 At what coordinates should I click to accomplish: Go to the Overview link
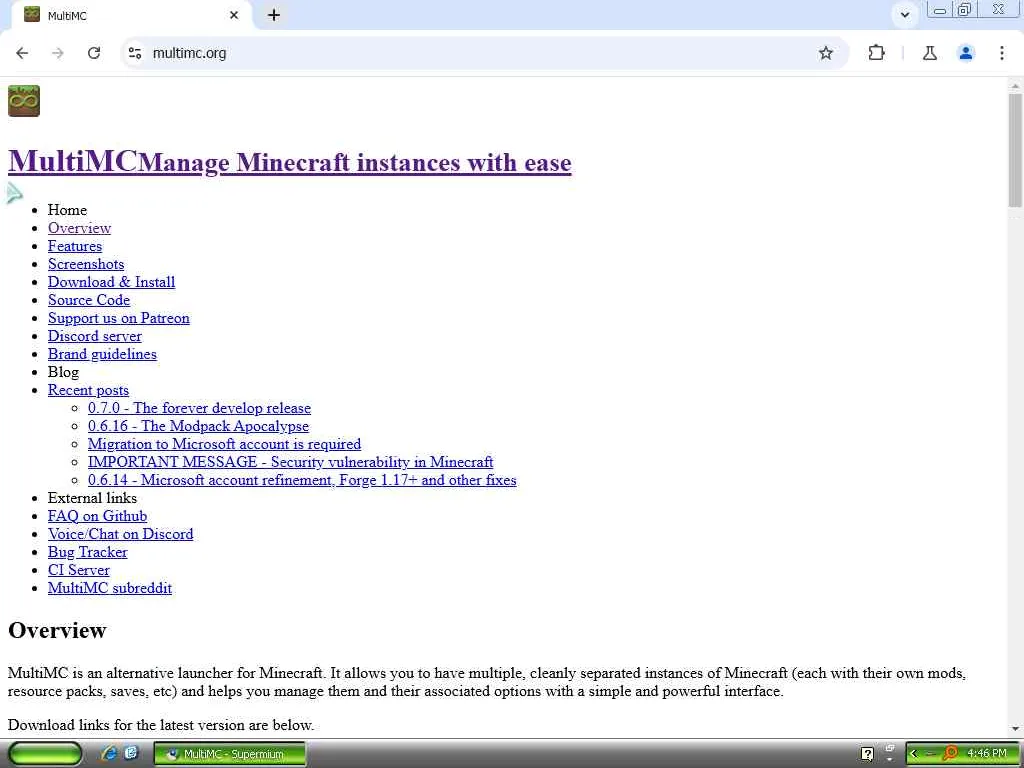pos(79,228)
